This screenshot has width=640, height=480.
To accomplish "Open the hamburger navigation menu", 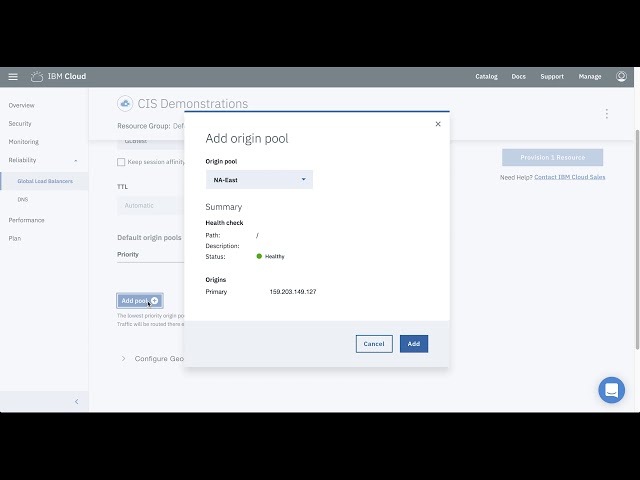I will tap(13, 76).
